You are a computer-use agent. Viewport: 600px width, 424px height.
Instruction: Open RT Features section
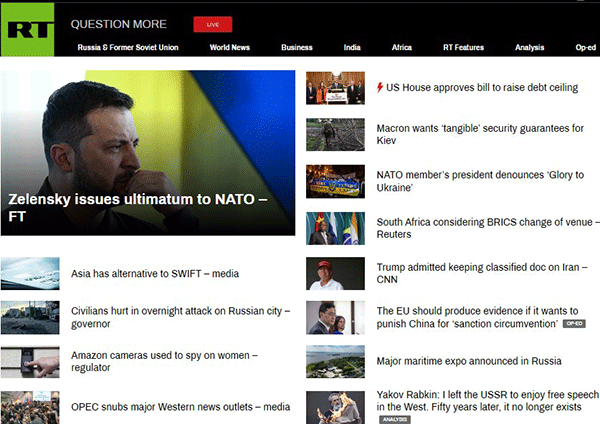463,47
